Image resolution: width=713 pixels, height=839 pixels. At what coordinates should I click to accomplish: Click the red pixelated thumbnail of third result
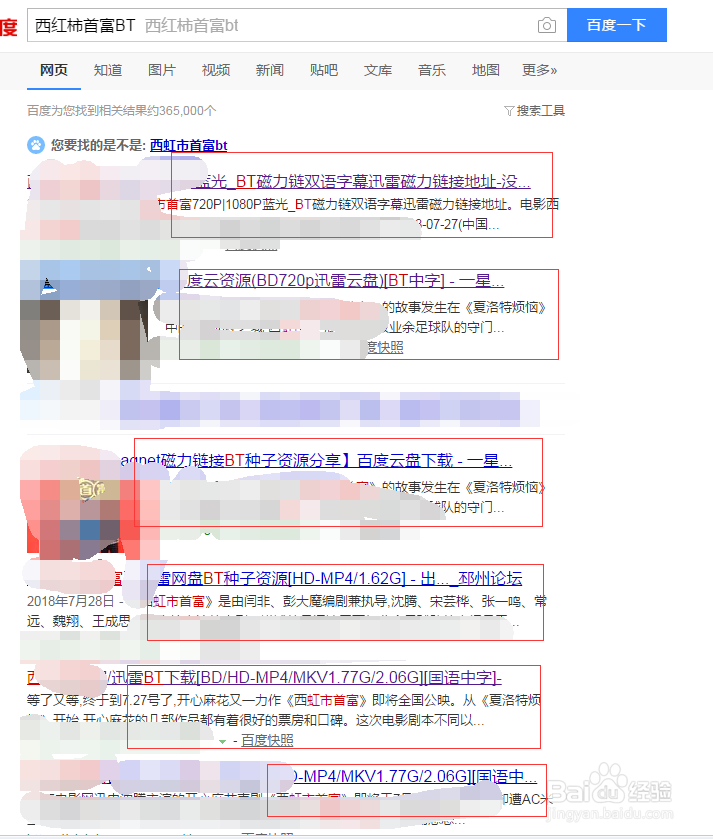90,503
